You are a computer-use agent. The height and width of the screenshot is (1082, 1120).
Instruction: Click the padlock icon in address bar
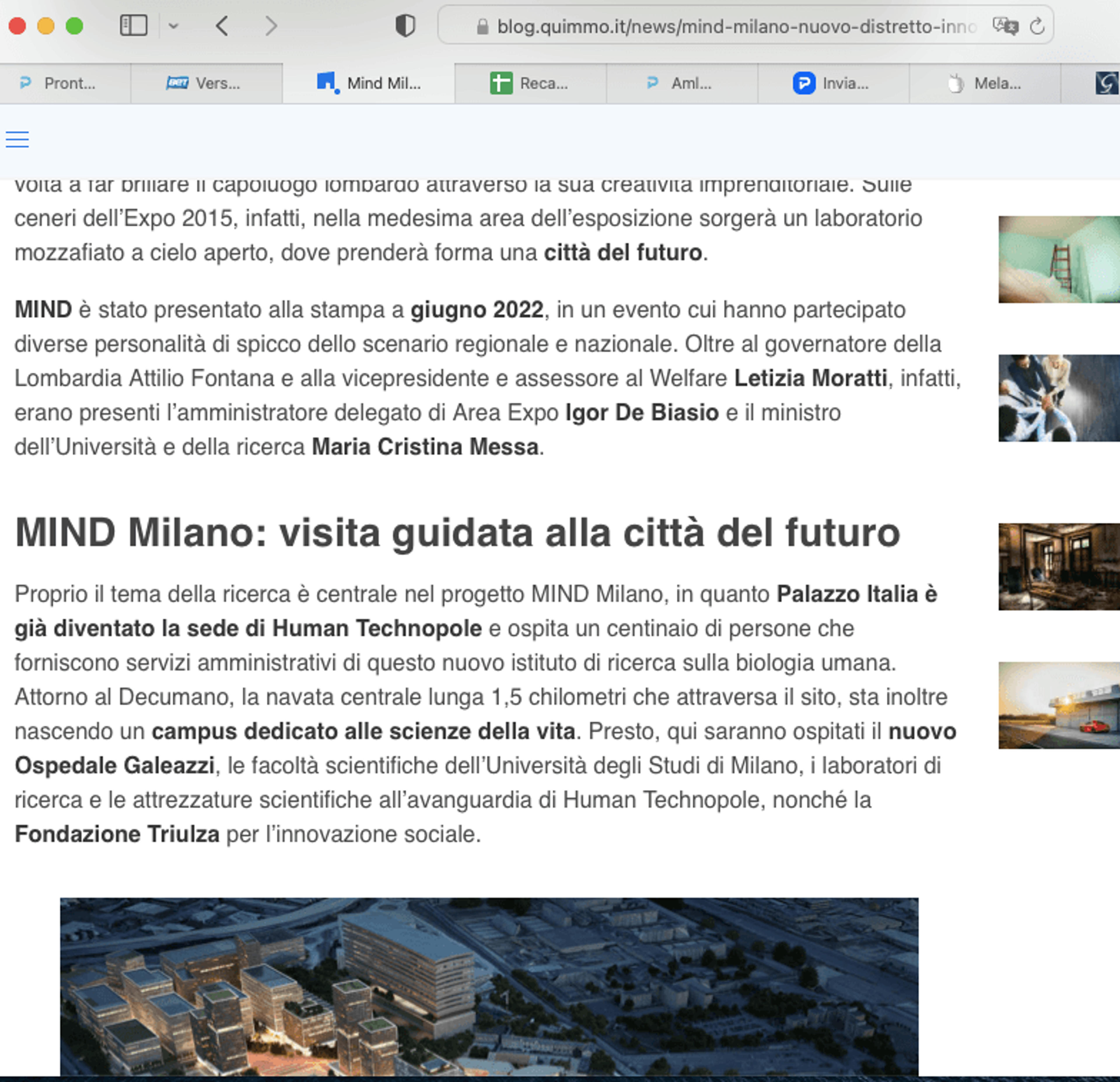(482, 26)
